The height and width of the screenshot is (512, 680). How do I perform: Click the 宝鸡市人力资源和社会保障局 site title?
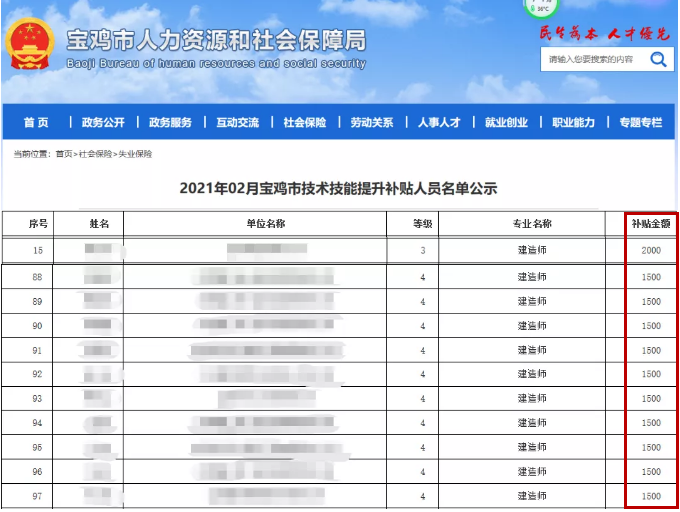point(216,41)
